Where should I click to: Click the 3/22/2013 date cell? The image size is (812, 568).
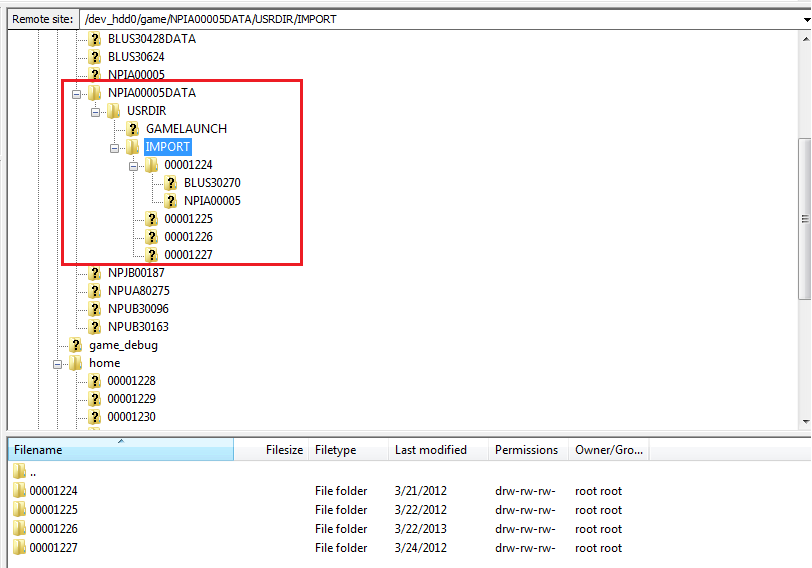(420, 529)
